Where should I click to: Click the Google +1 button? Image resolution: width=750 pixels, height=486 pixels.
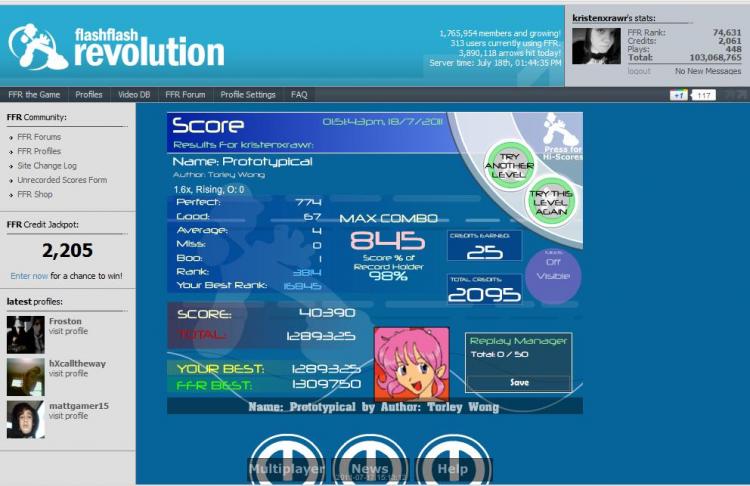pyautogui.click(x=678, y=95)
